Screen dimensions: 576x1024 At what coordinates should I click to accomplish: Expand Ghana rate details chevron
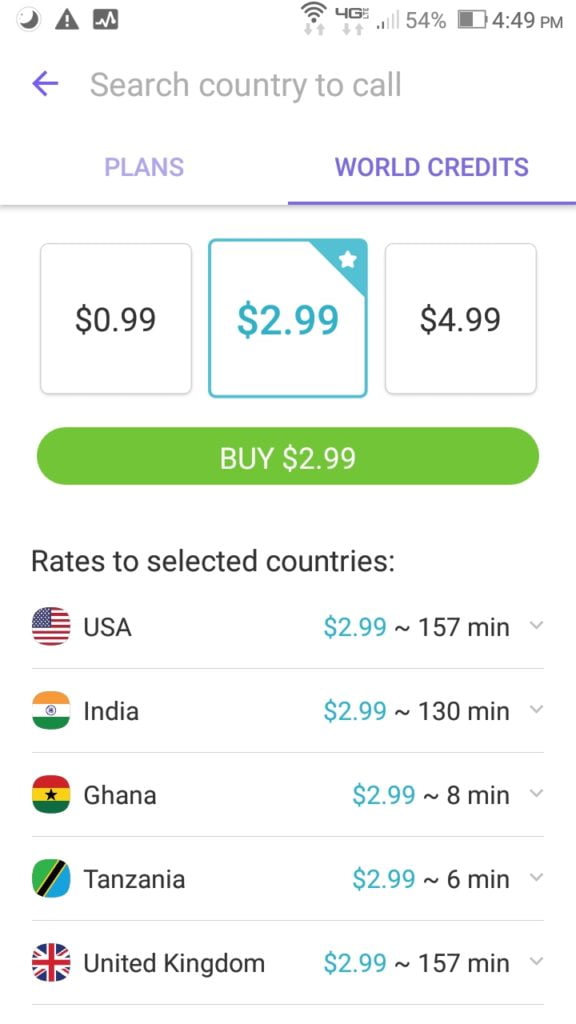tap(536, 793)
